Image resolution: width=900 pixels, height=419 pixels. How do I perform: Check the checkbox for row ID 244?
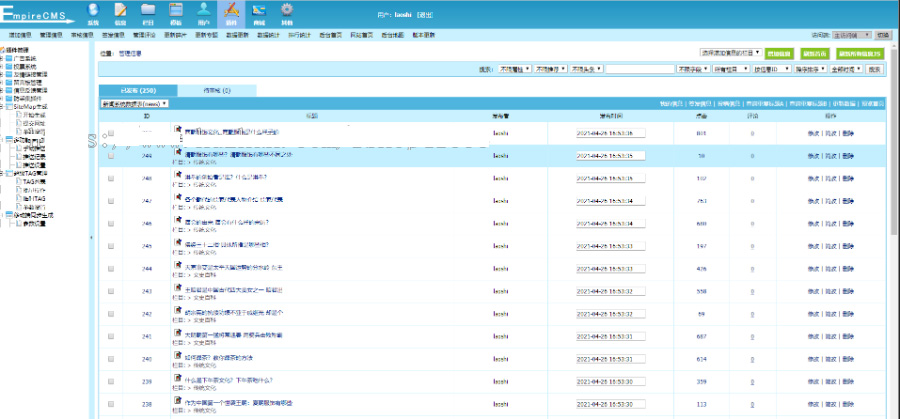tap(111, 269)
